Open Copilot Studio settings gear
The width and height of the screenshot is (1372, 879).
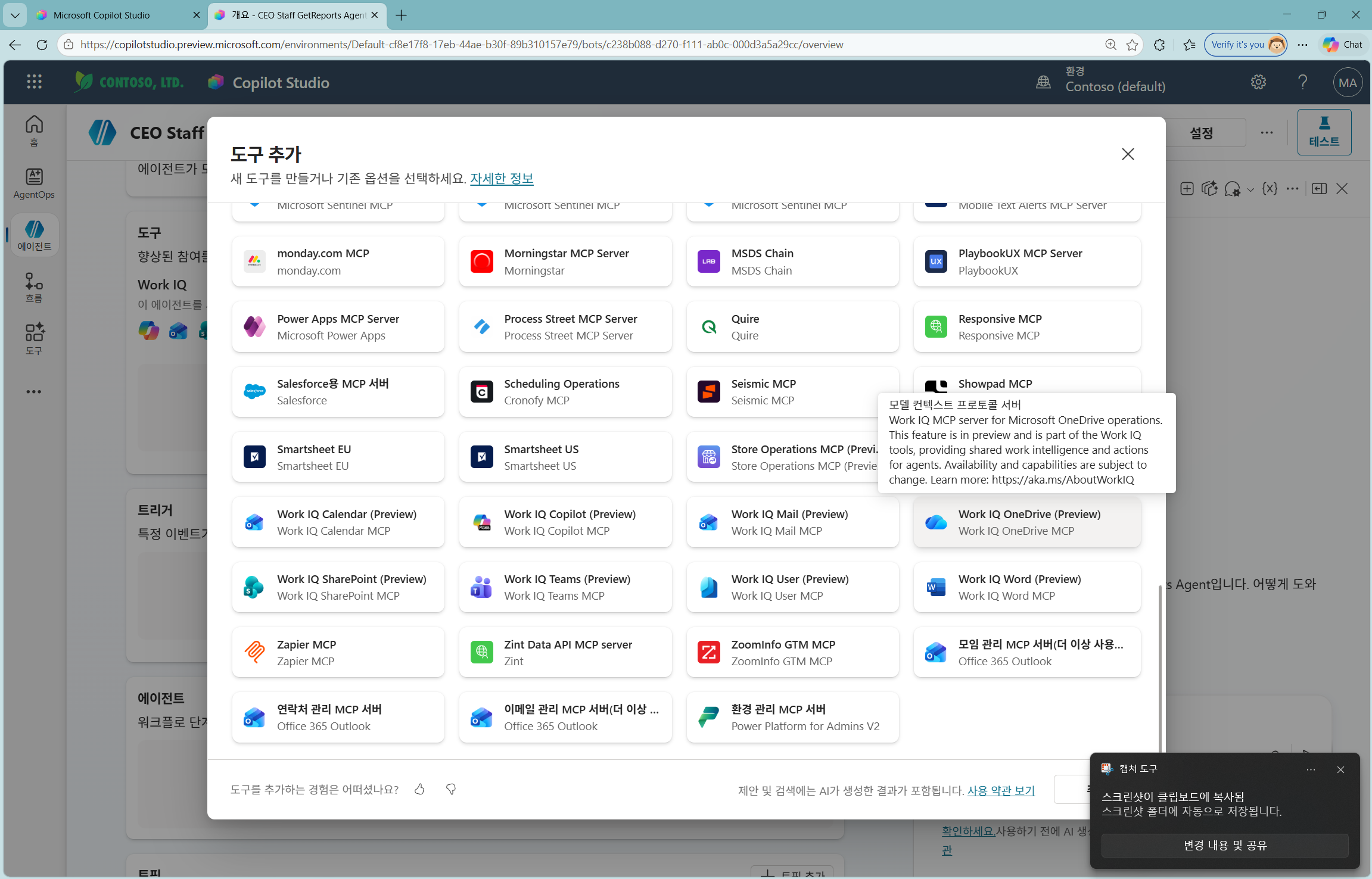click(1258, 82)
